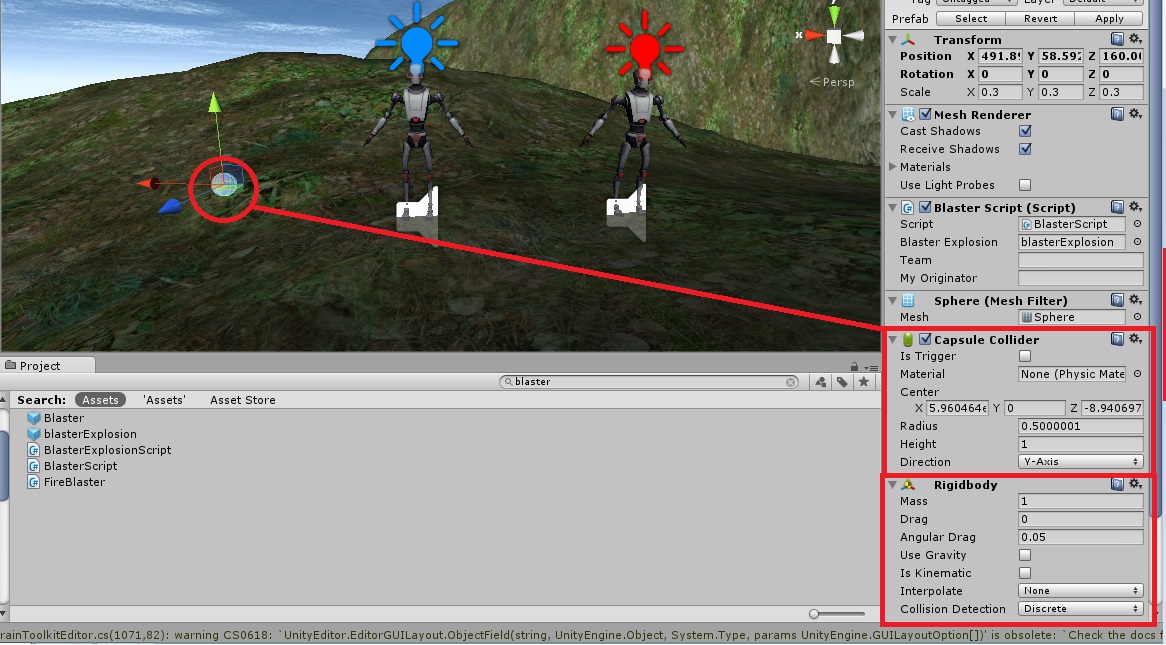Screen dimensions: 1166x645
Task: Toggle Mesh Renderer enabled checkbox
Action: pos(925,114)
